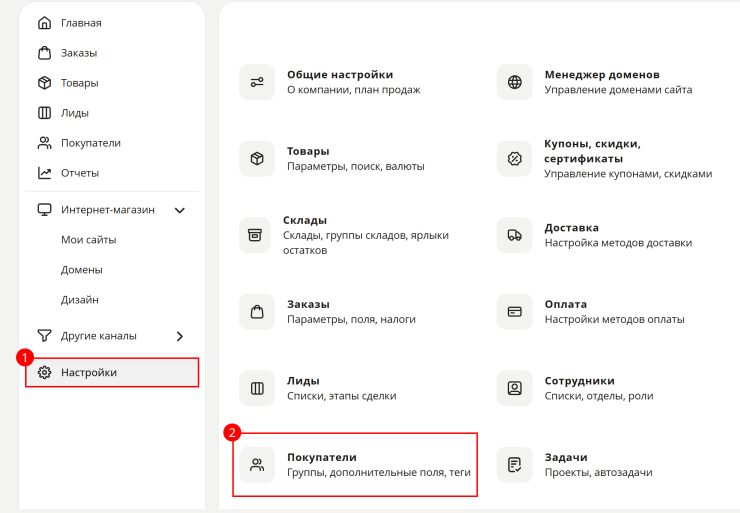Image resolution: width=740 pixels, height=513 pixels.
Task: Click the bag icon of Заказы settings card
Action: pos(257,311)
